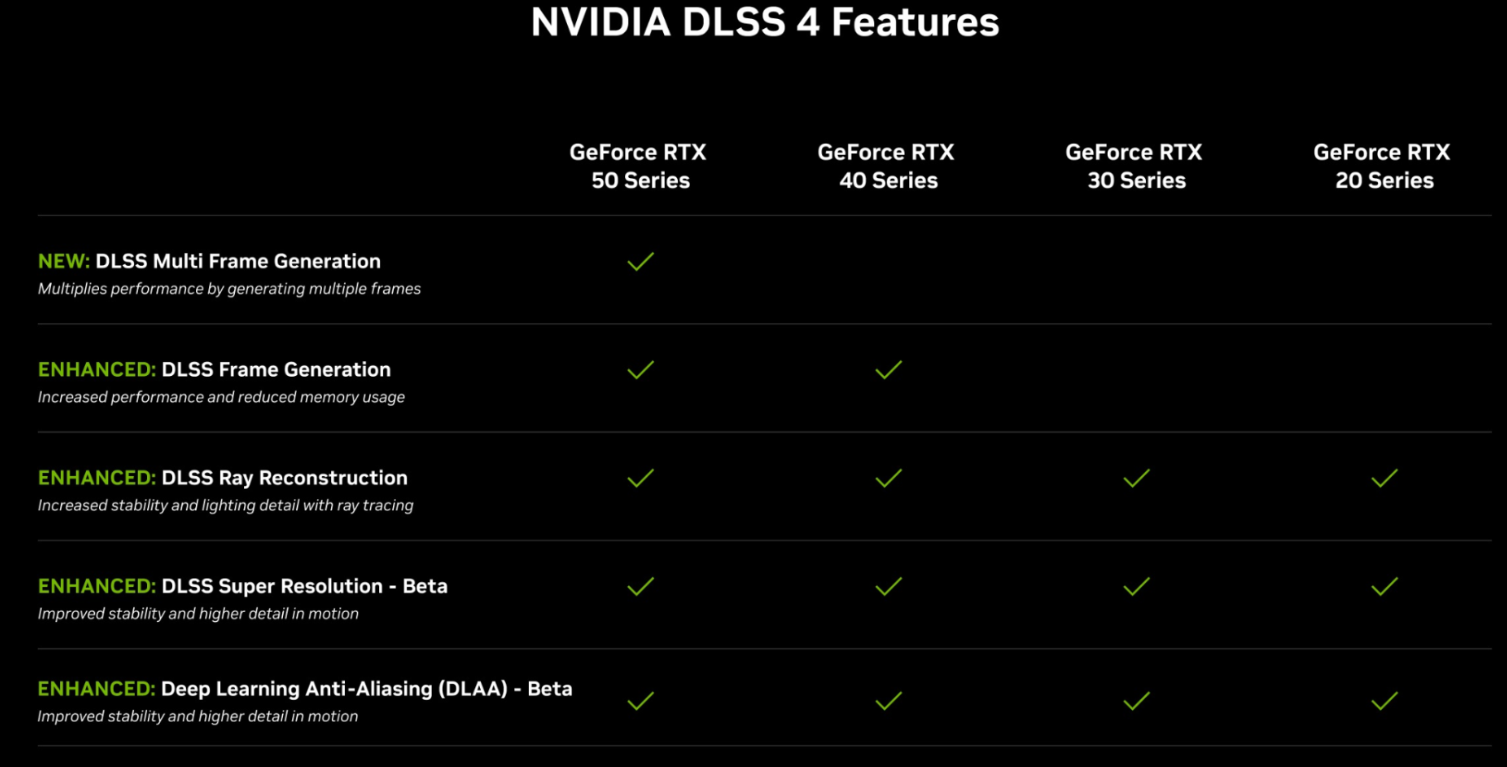The height and width of the screenshot is (767, 1507).
Task: Click the Ray Reconstruction checkmark under RTX 40 Series
Action: [888, 479]
